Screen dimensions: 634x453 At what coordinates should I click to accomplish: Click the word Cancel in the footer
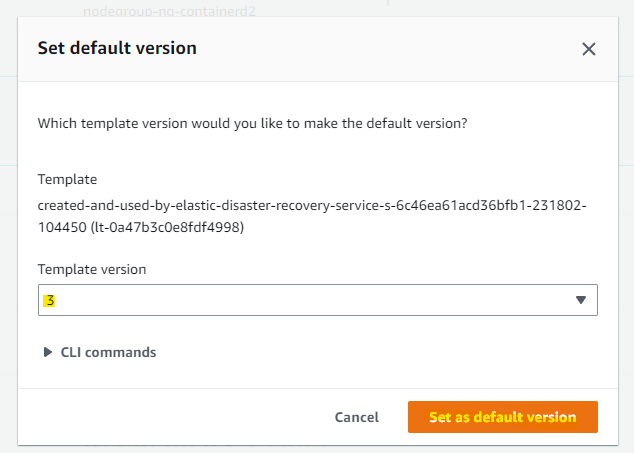click(356, 417)
